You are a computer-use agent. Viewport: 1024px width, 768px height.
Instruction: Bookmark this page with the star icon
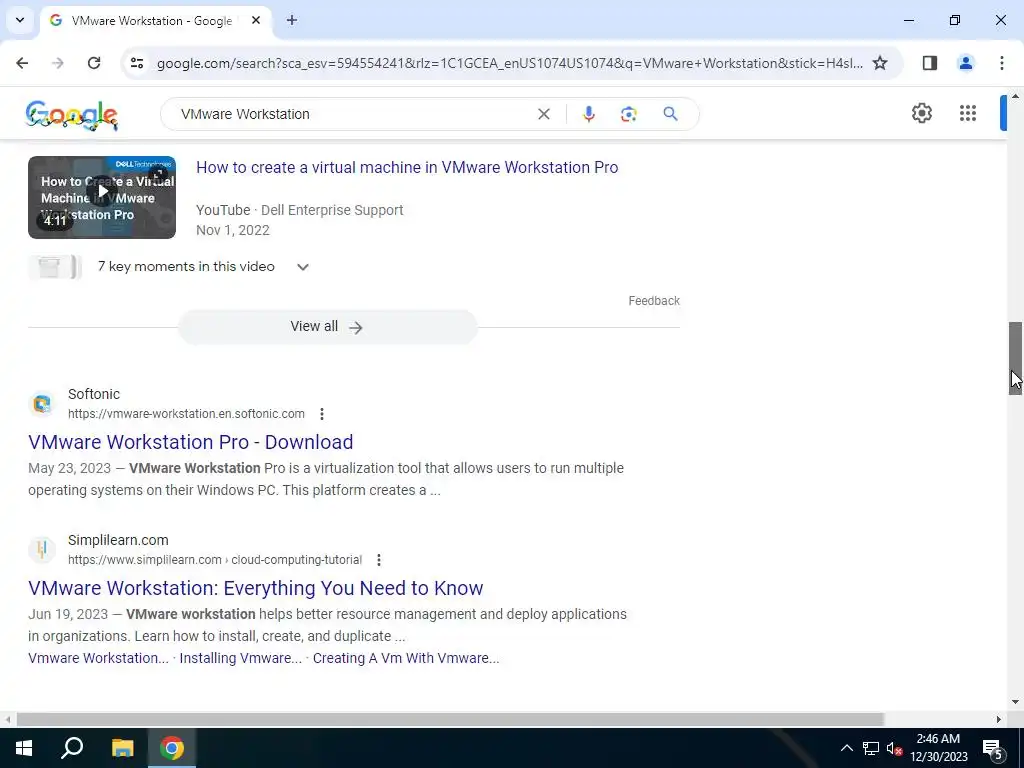[880, 63]
